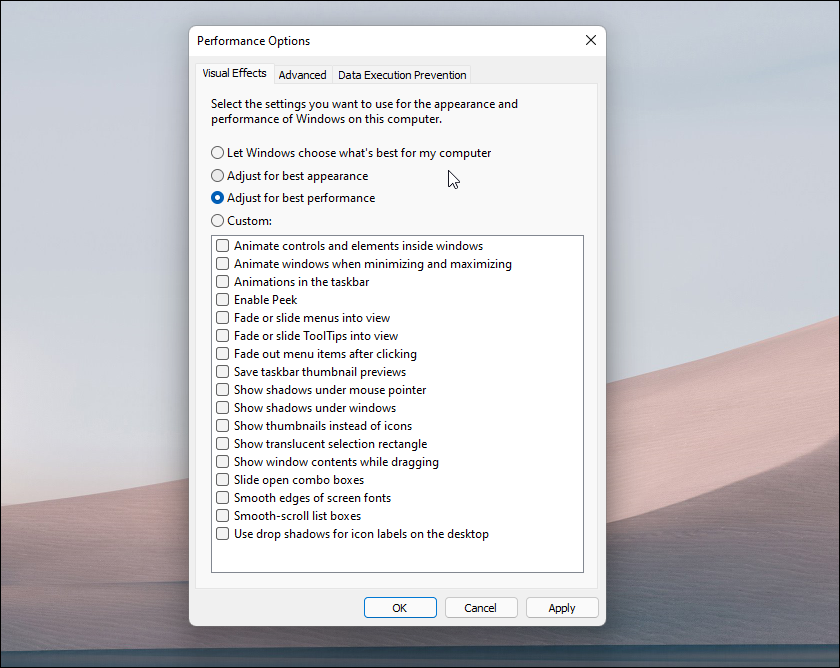Check Animate windows when minimizing and maximizing

[x=222, y=264]
